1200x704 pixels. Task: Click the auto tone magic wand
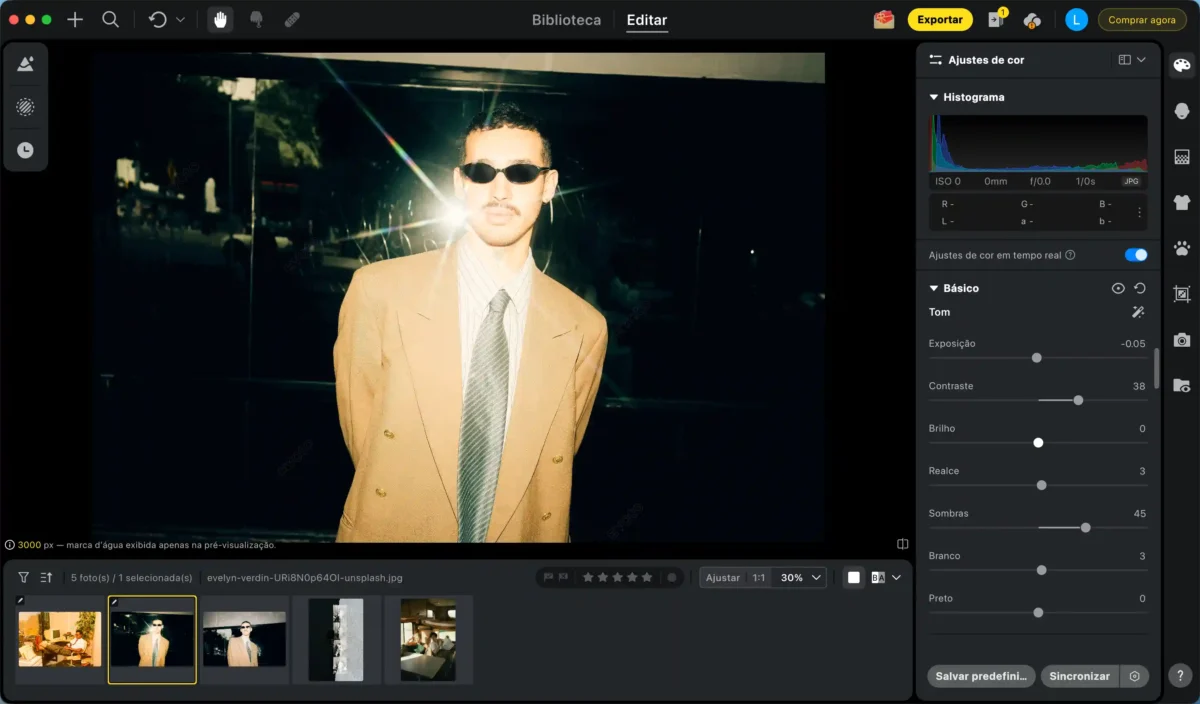click(x=1138, y=312)
